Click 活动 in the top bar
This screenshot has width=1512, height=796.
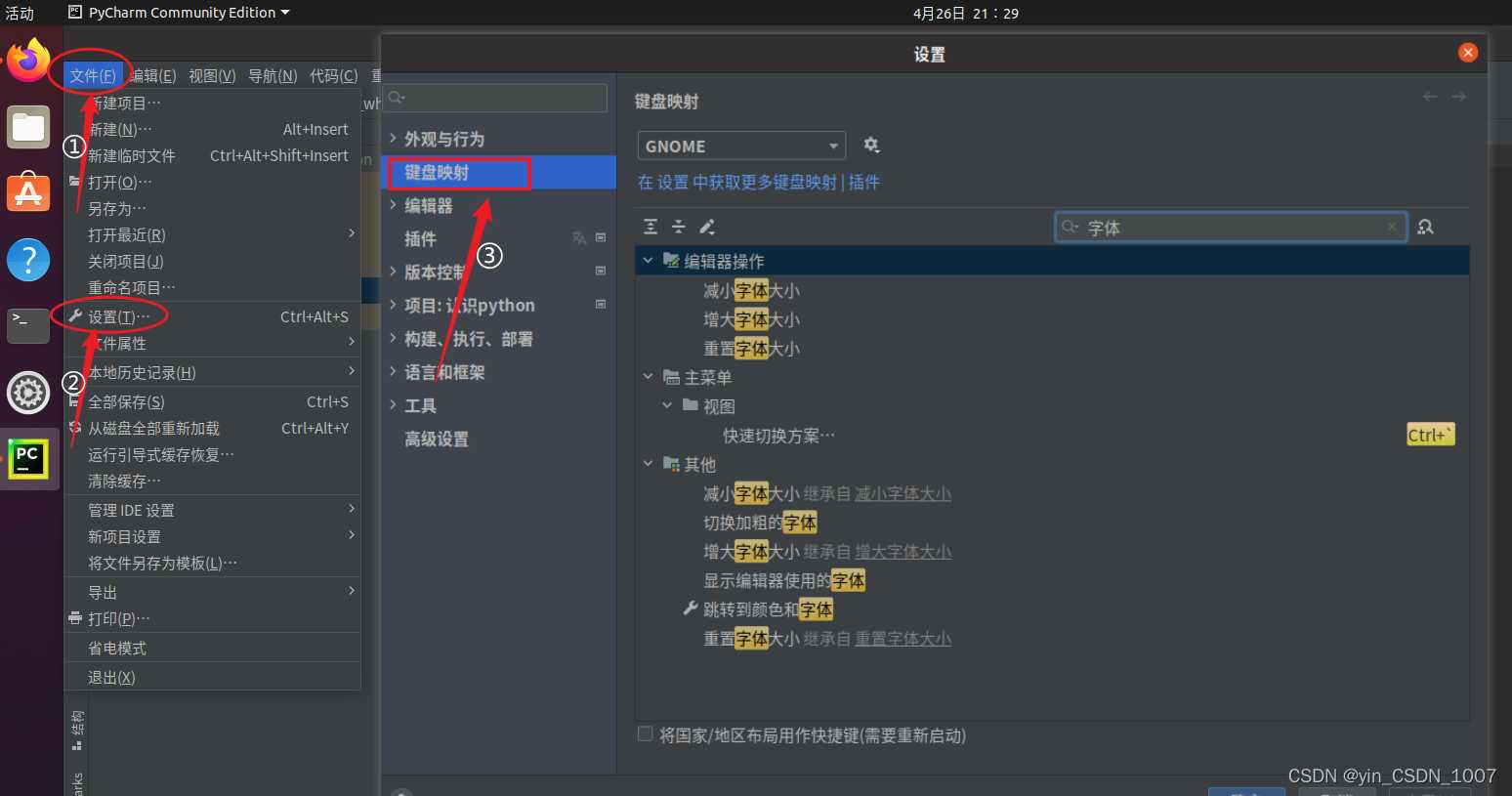coord(20,13)
